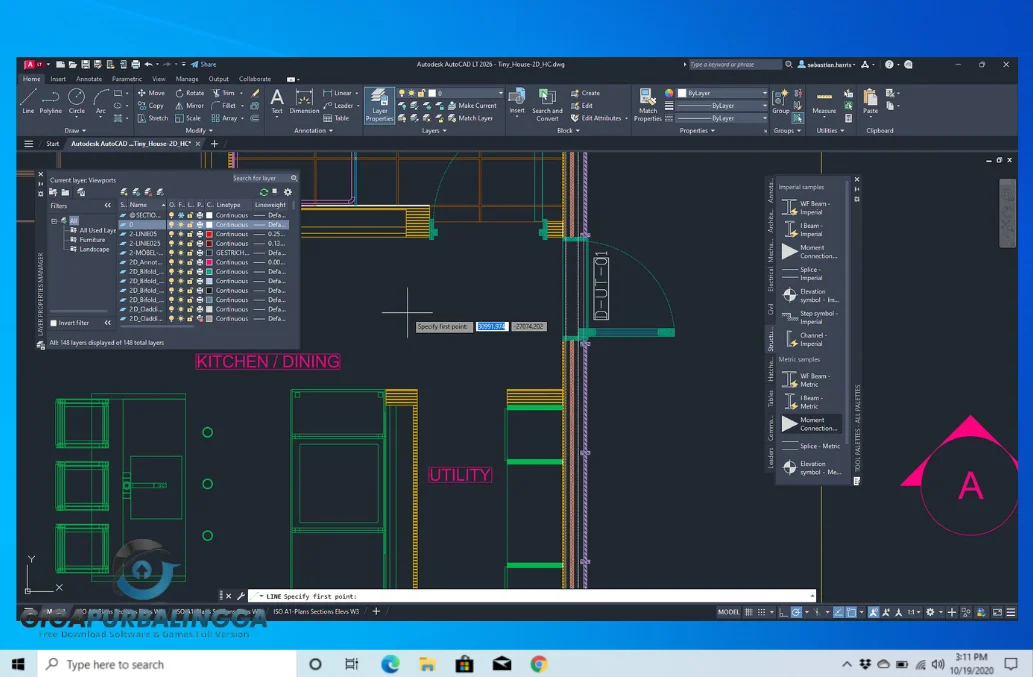Click the Move tool in Modify panel
This screenshot has width=1033, height=677.
click(x=151, y=93)
